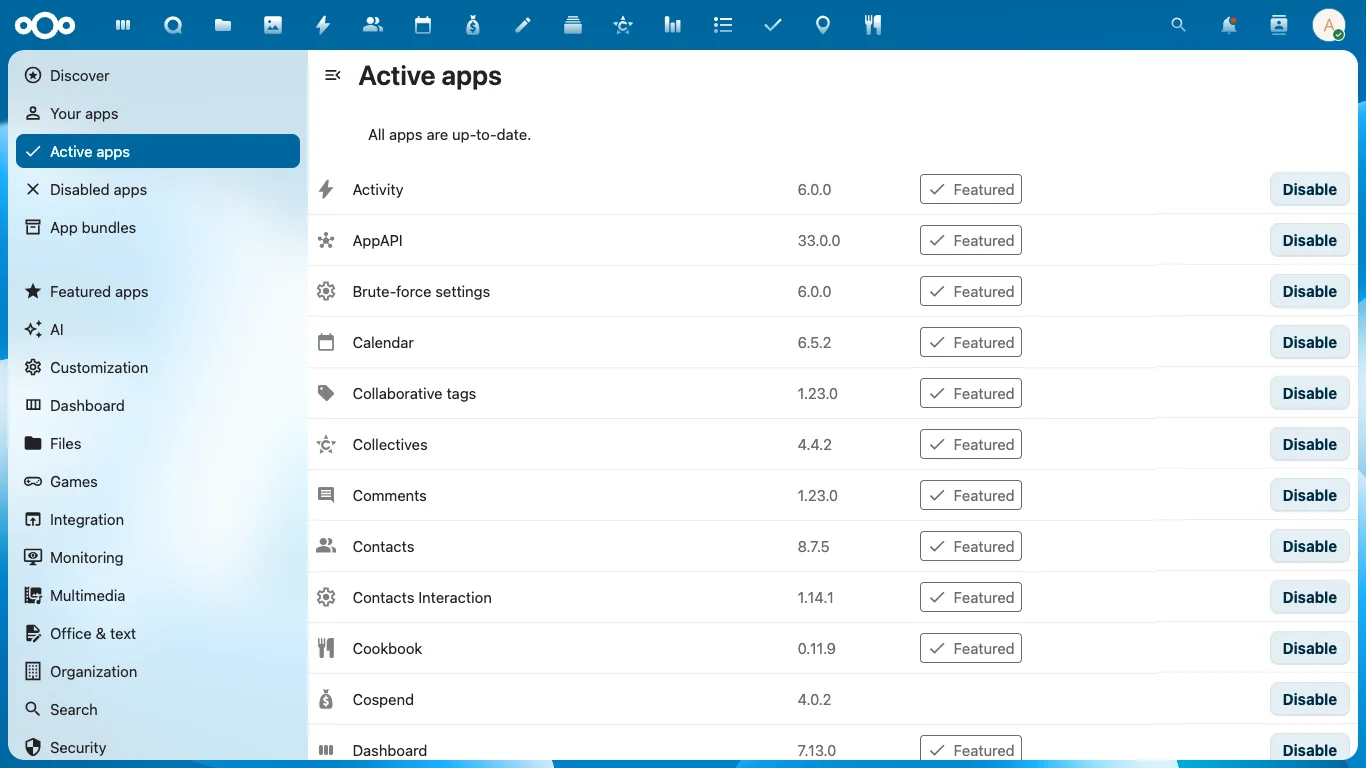Disable the AppAPI app
The image size is (1366, 768).
(1310, 240)
